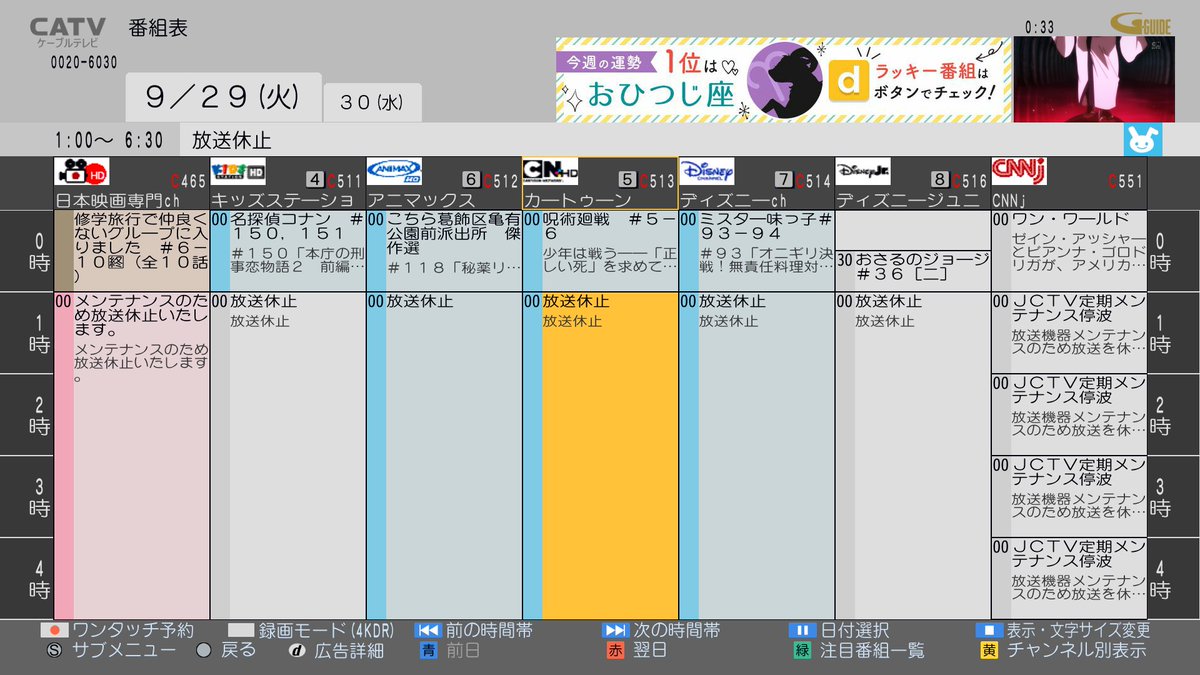
Task: Select the Disney Channel logo
Action: (707, 171)
